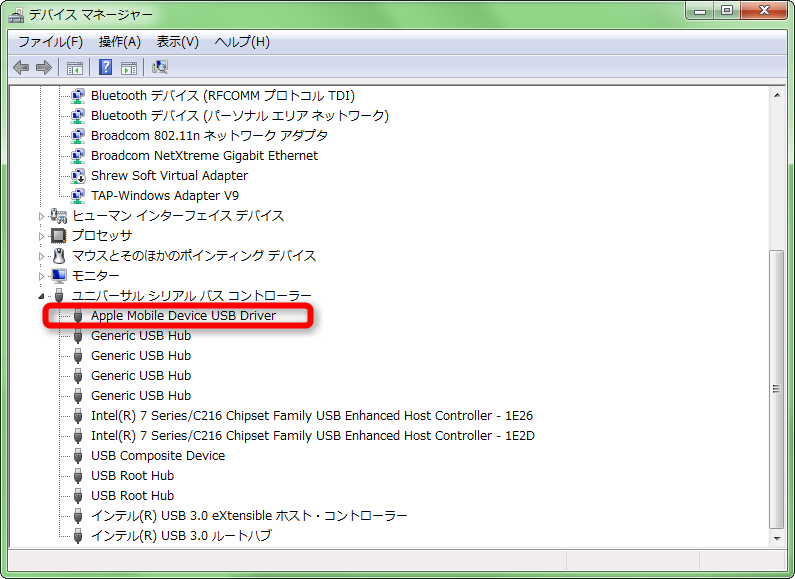The width and height of the screenshot is (795, 579).
Task: Click the Broadcom 802.11n adapter icon
Action: pos(78,136)
